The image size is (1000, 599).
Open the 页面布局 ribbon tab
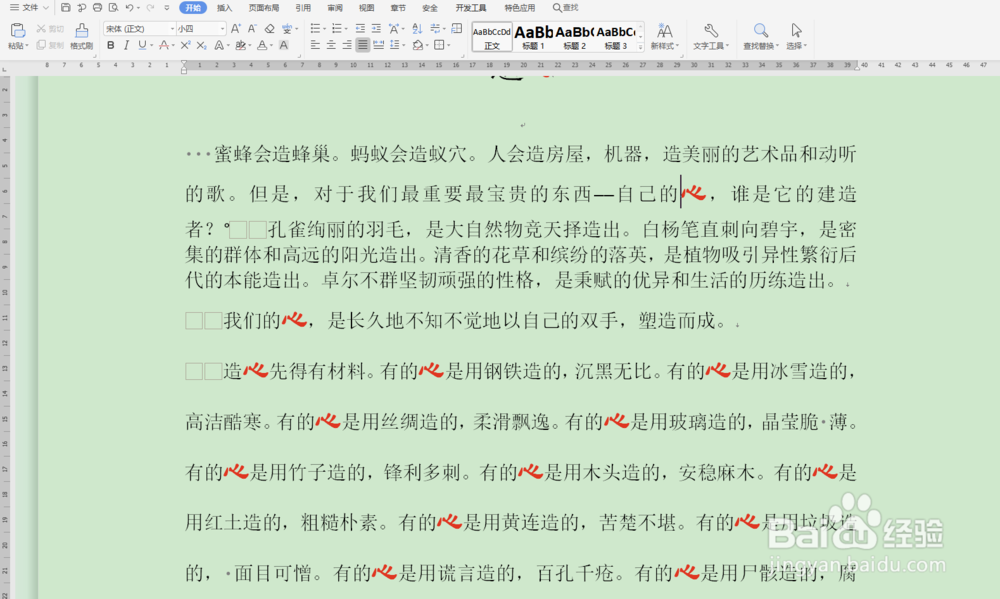262,8
